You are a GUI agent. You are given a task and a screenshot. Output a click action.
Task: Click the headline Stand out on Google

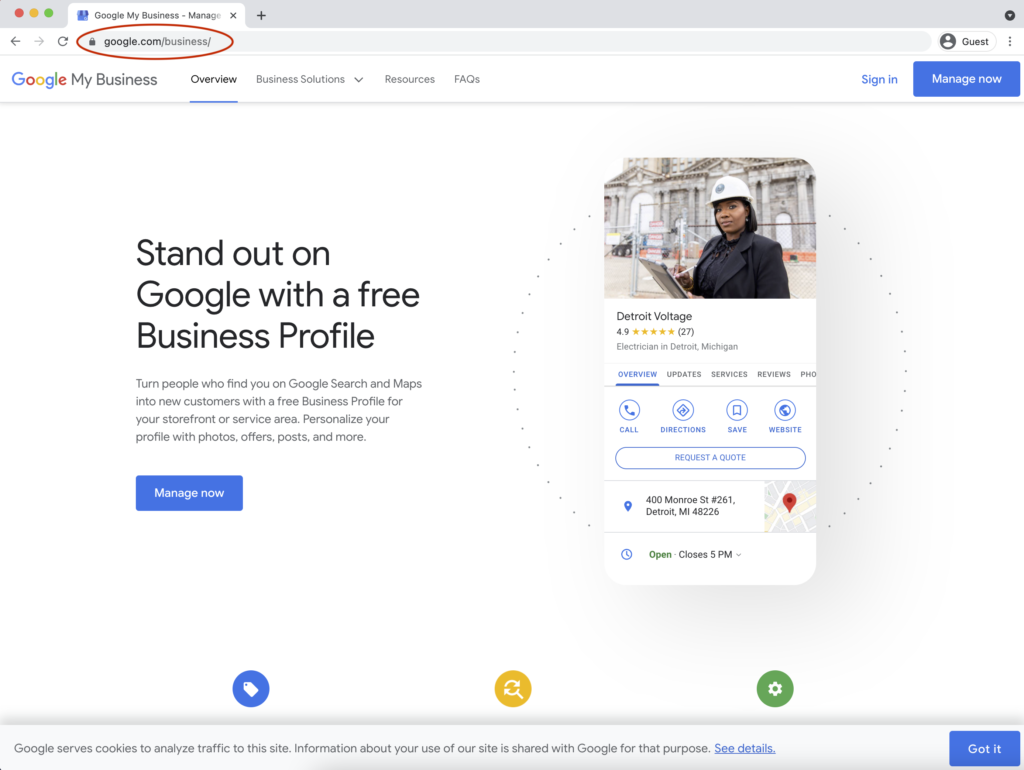(278, 295)
